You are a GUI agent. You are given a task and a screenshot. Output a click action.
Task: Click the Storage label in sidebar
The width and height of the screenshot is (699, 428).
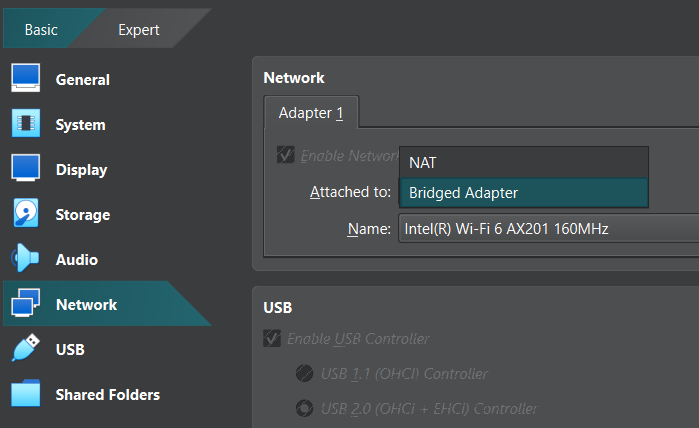[x=83, y=215]
